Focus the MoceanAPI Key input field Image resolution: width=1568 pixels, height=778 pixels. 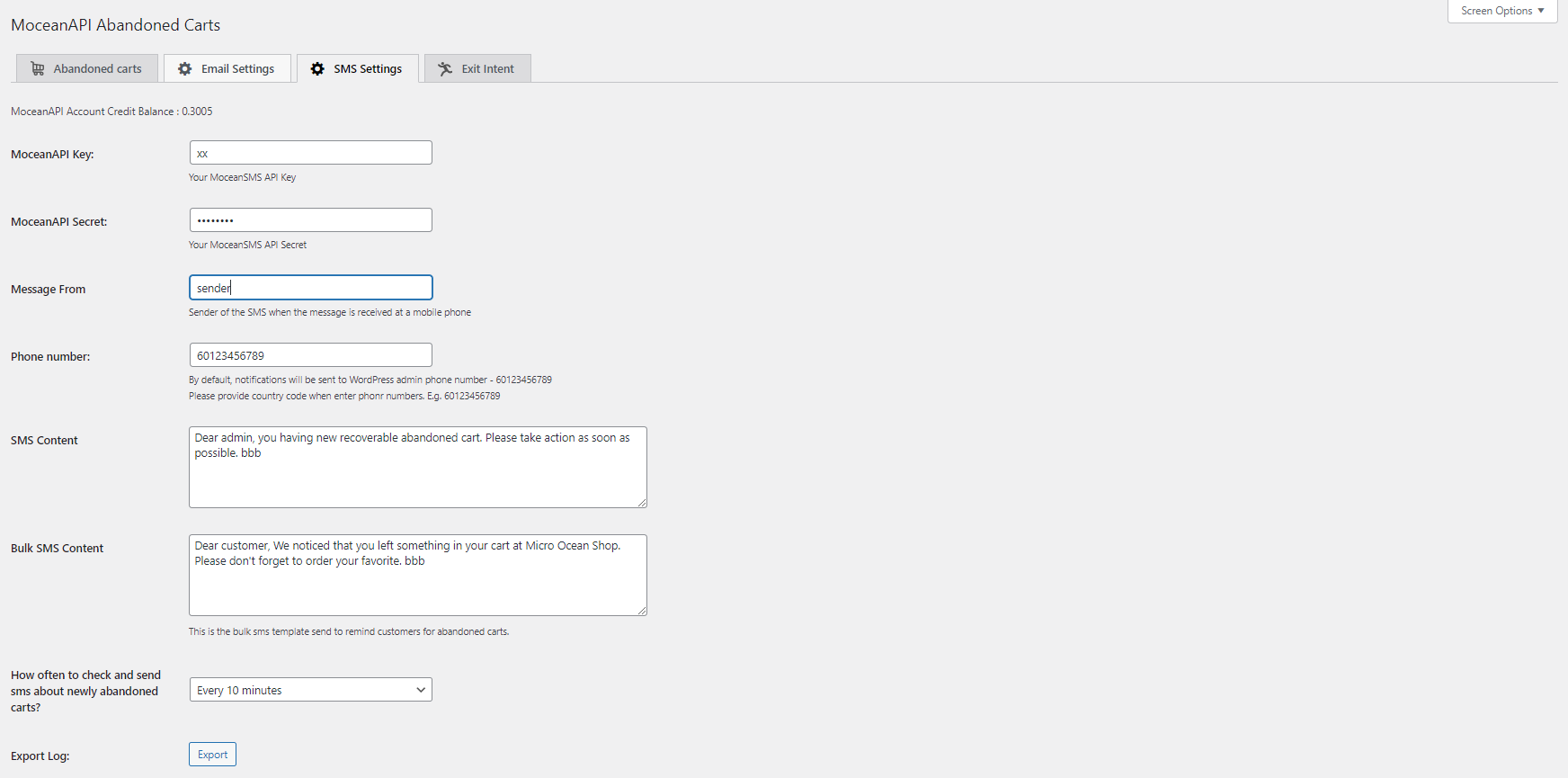(310, 153)
